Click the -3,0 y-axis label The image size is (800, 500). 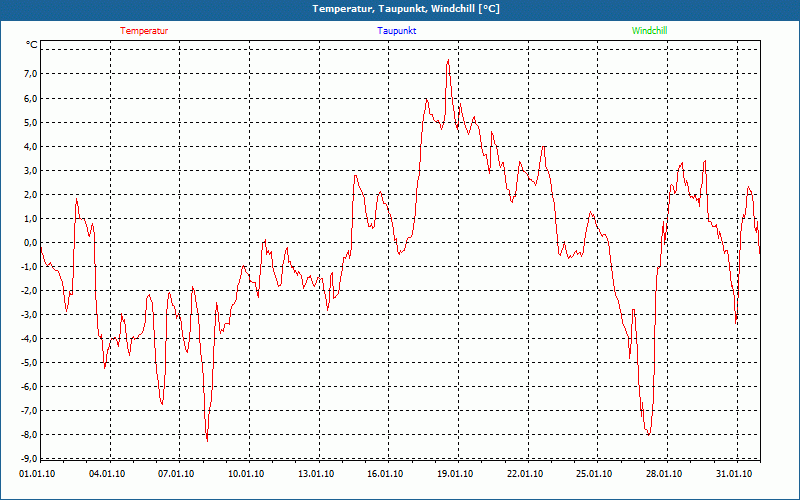tap(29, 315)
